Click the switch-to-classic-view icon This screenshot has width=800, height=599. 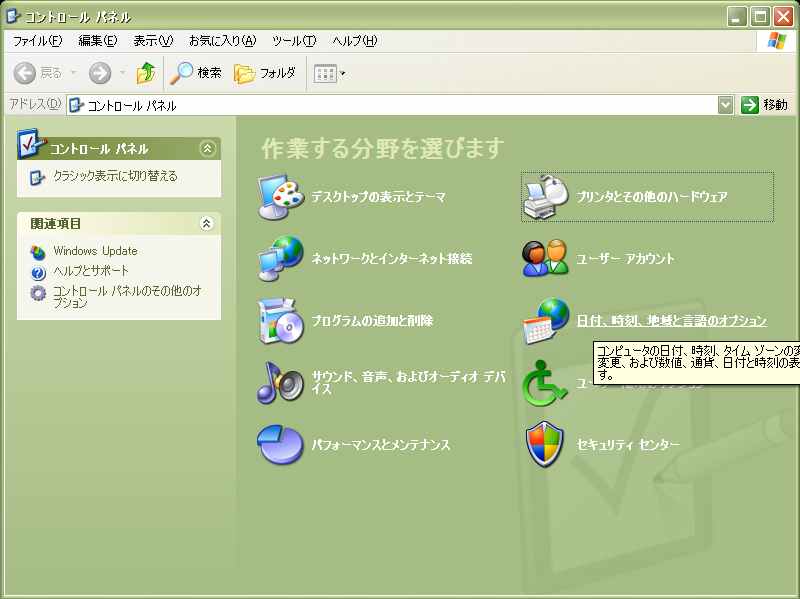click(x=37, y=177)
